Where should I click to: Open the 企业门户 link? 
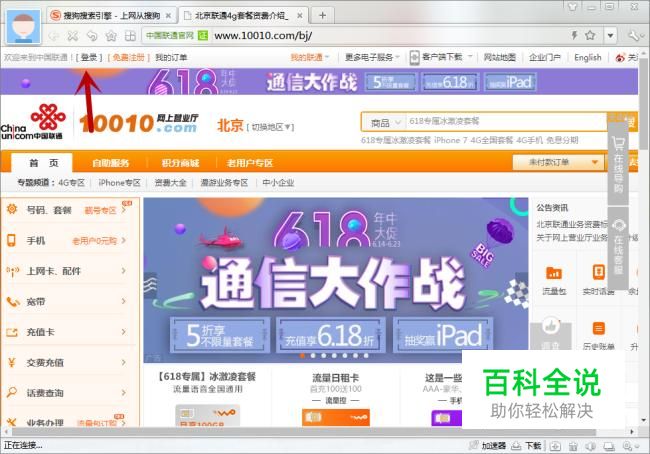click(x=545, y=57)
